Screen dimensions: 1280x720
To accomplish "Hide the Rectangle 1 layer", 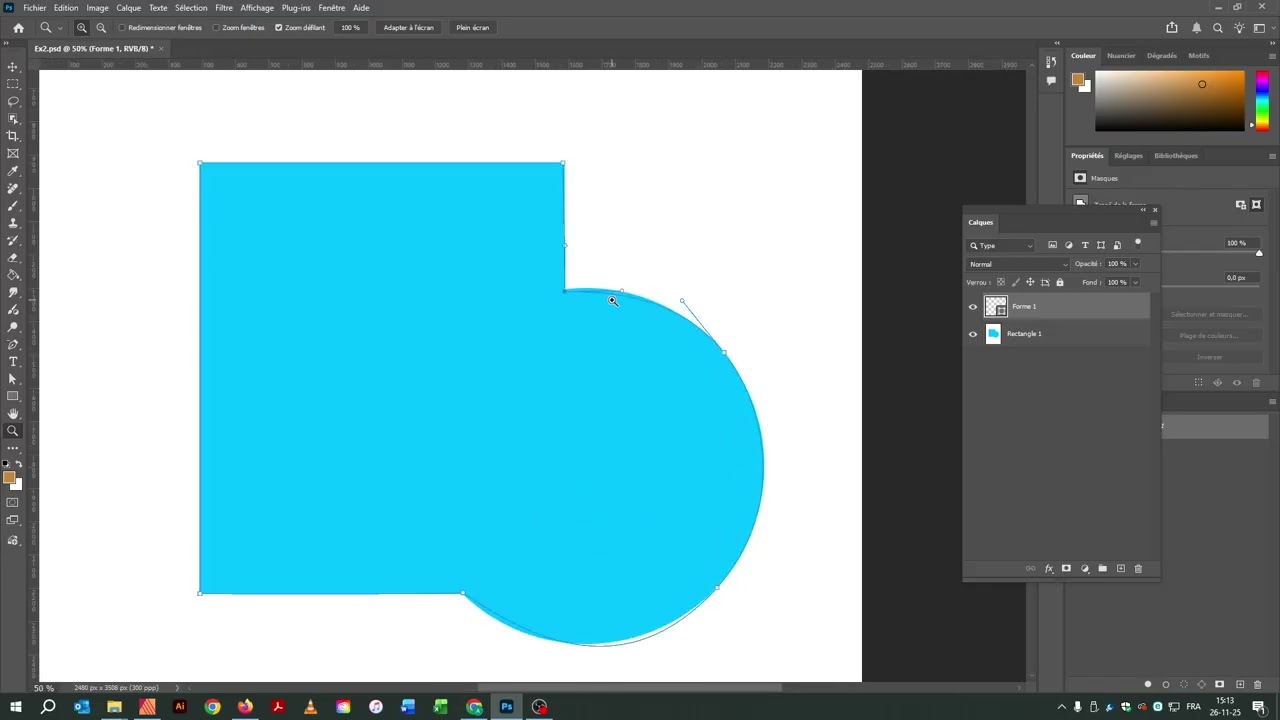I will [x=973, y=334].
